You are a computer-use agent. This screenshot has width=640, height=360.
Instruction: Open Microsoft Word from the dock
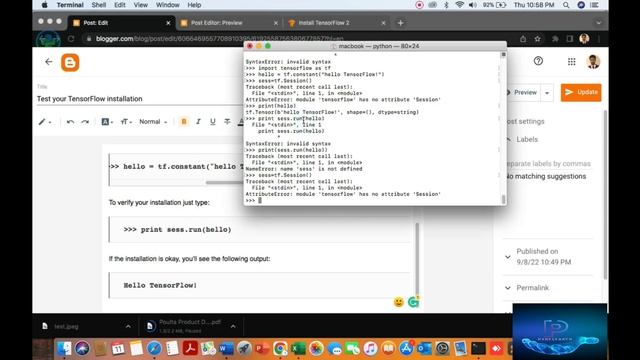[x=226, y=349]
